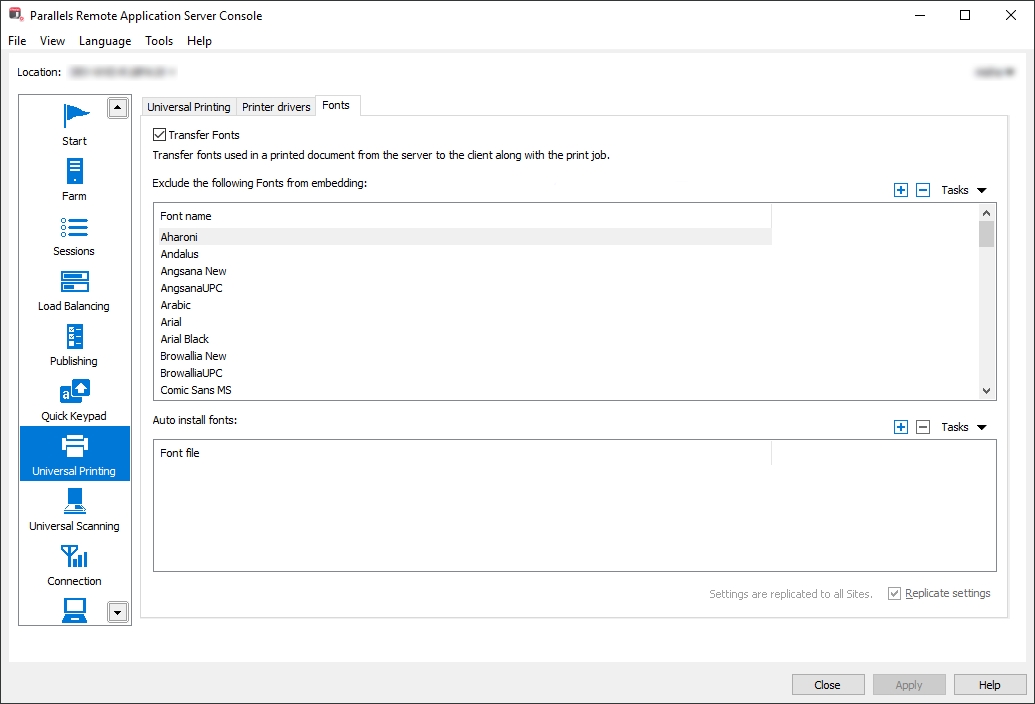Open the Quick Keypad icon
The width and height of the screenshot is (1035, 704).
(x=74, y=392)
